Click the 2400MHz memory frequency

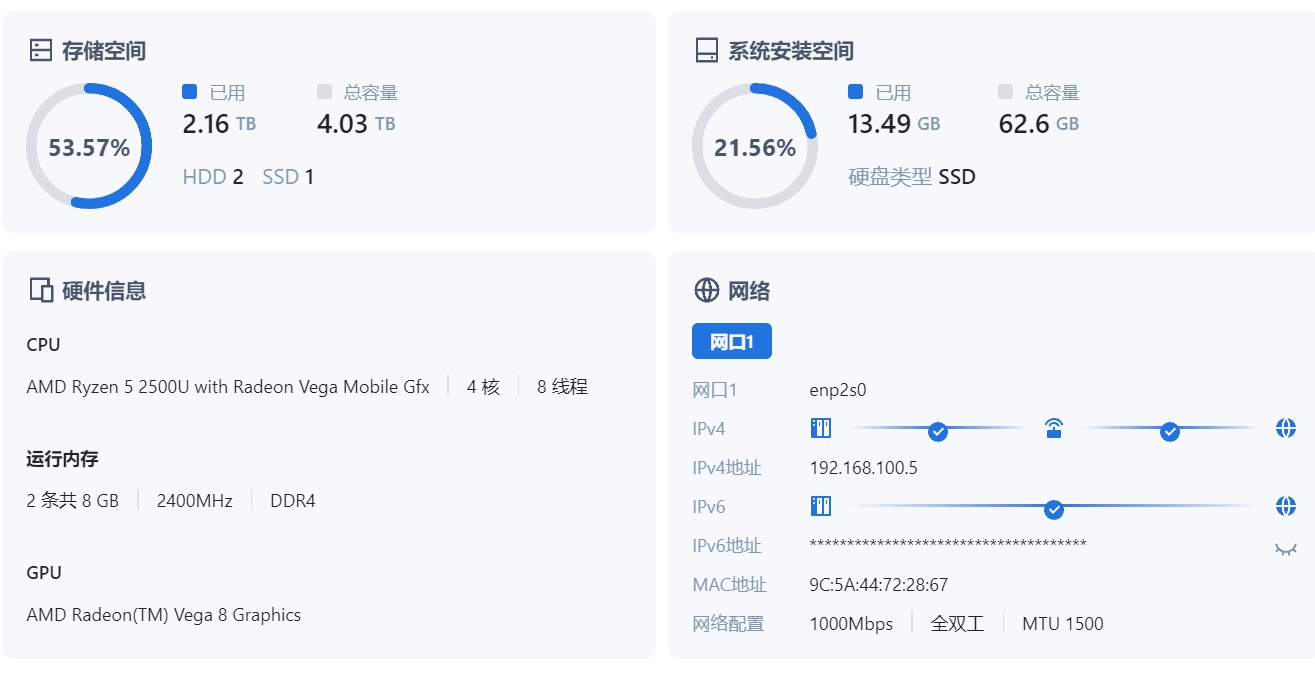pyautogui.click(x=194, y=501)
